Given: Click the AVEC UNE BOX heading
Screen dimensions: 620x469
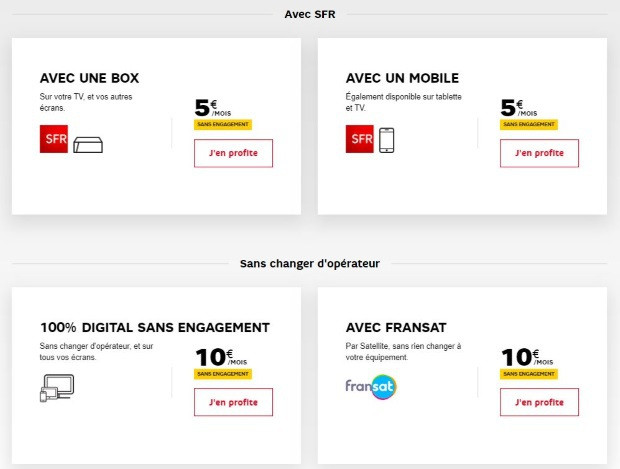Looking at the screenshot, I should (89, 78).
